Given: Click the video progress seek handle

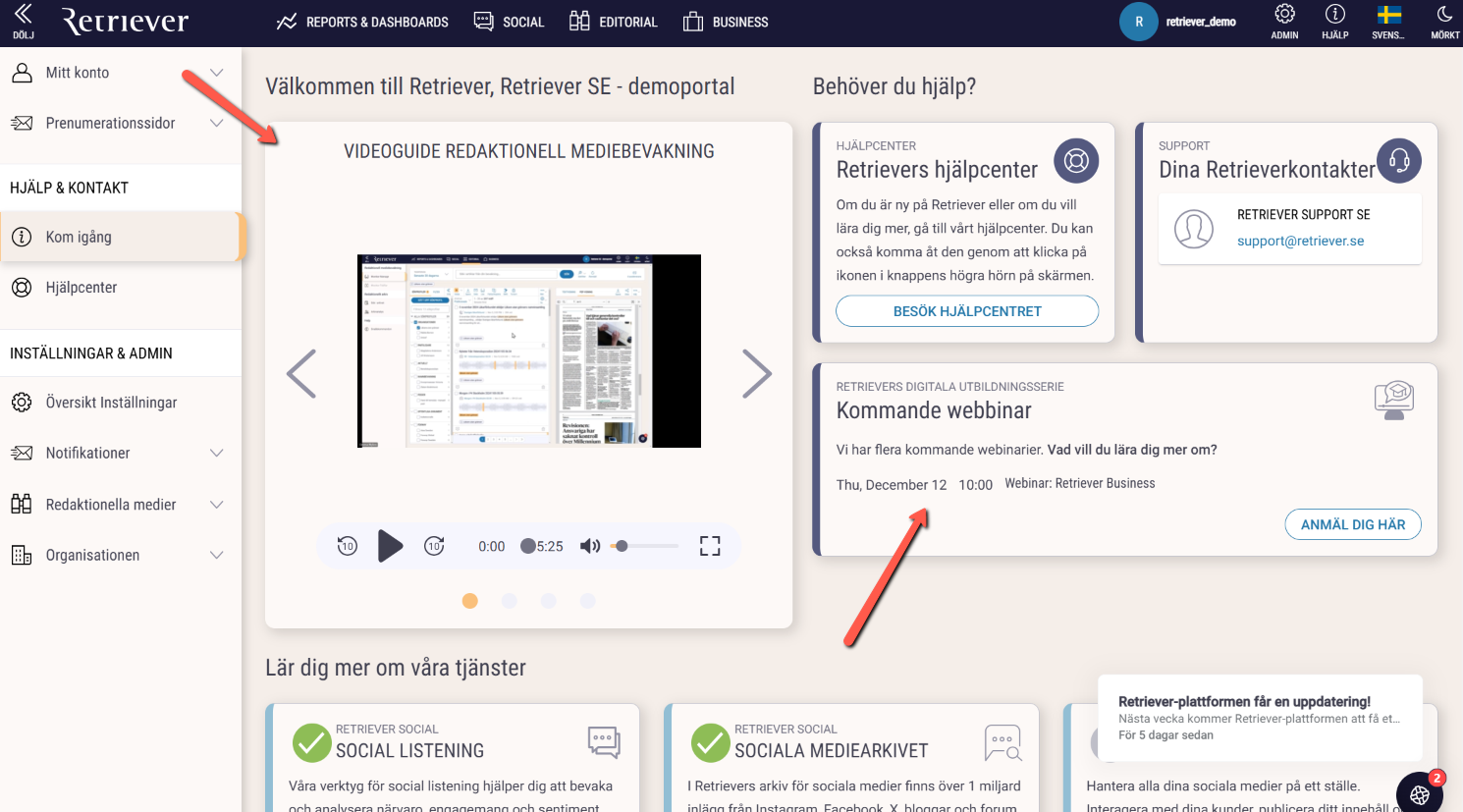Looking at the screenshot, I should tap(528, 546).
